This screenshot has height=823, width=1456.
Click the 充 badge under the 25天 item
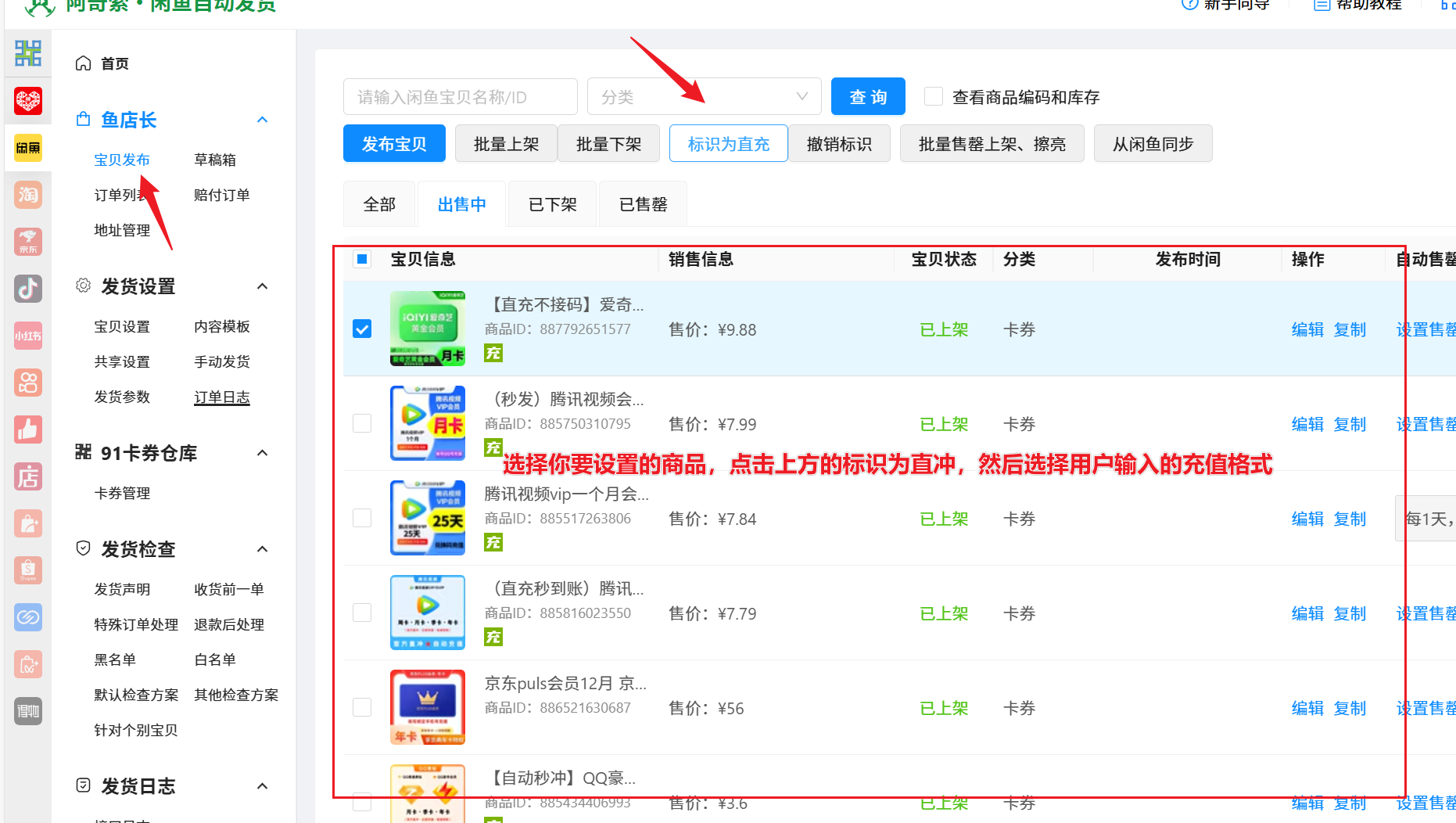(x=493, y=542)
